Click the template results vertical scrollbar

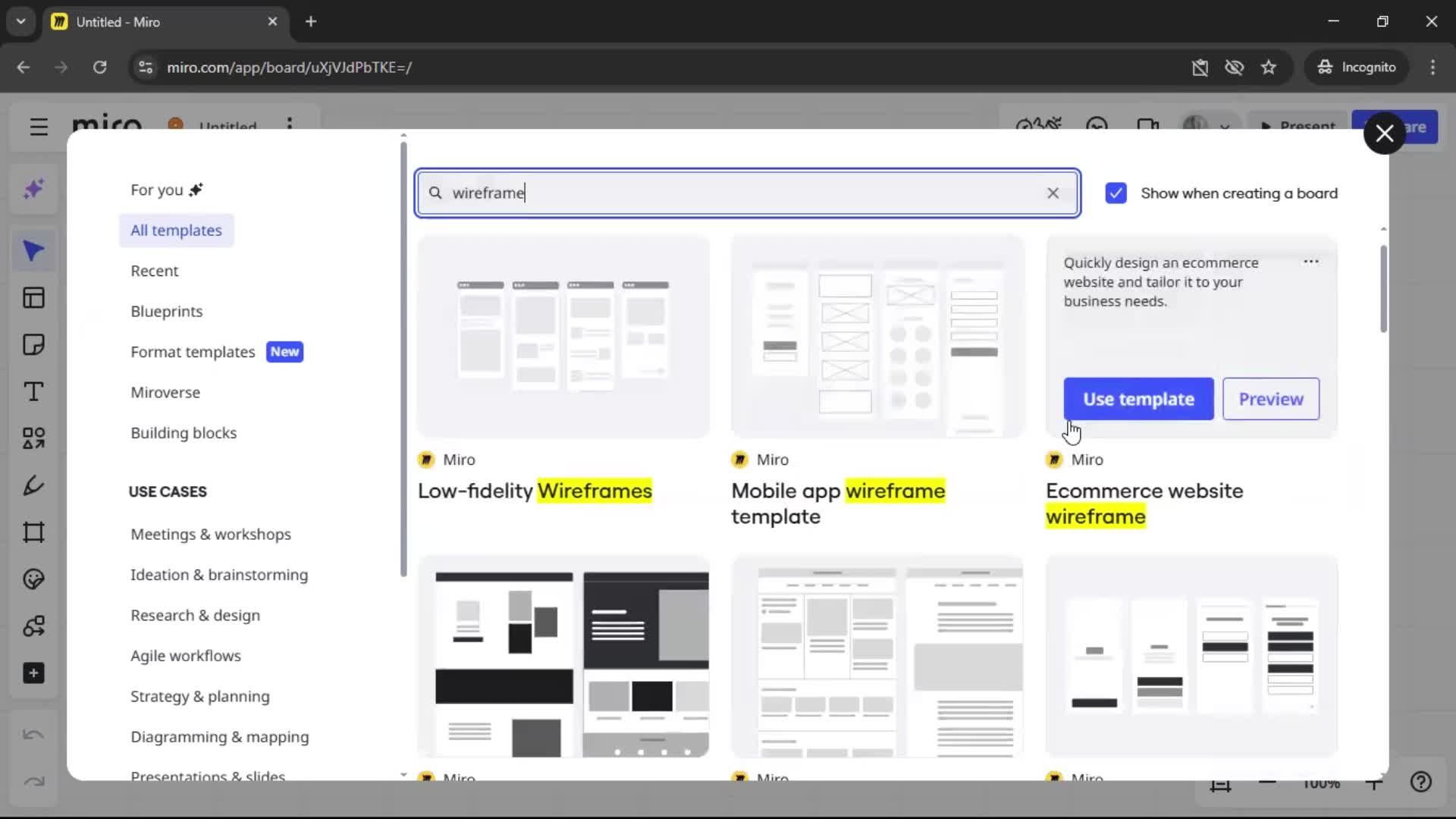pyautogui.click(x=1383, y=289)
